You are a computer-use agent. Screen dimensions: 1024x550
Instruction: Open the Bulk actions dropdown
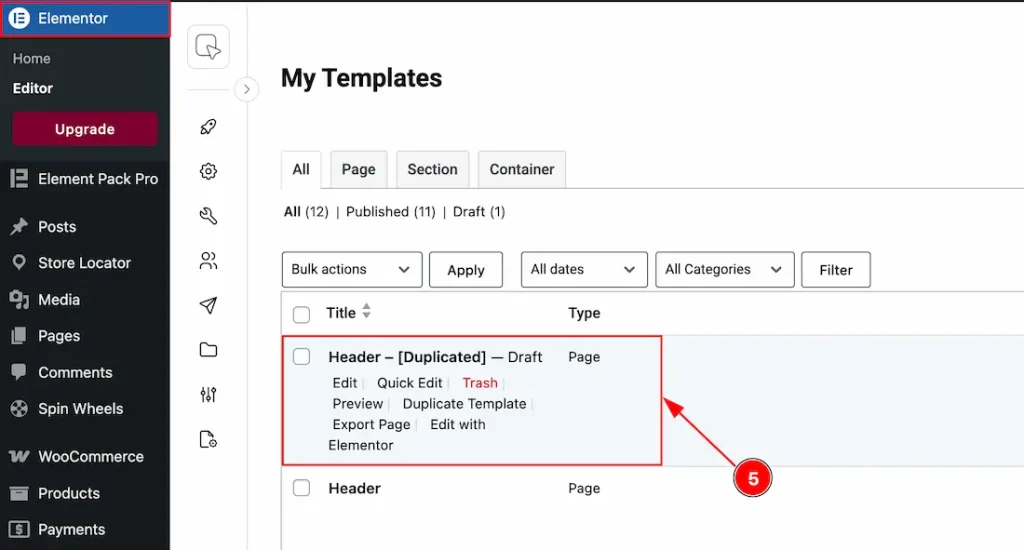352,269
